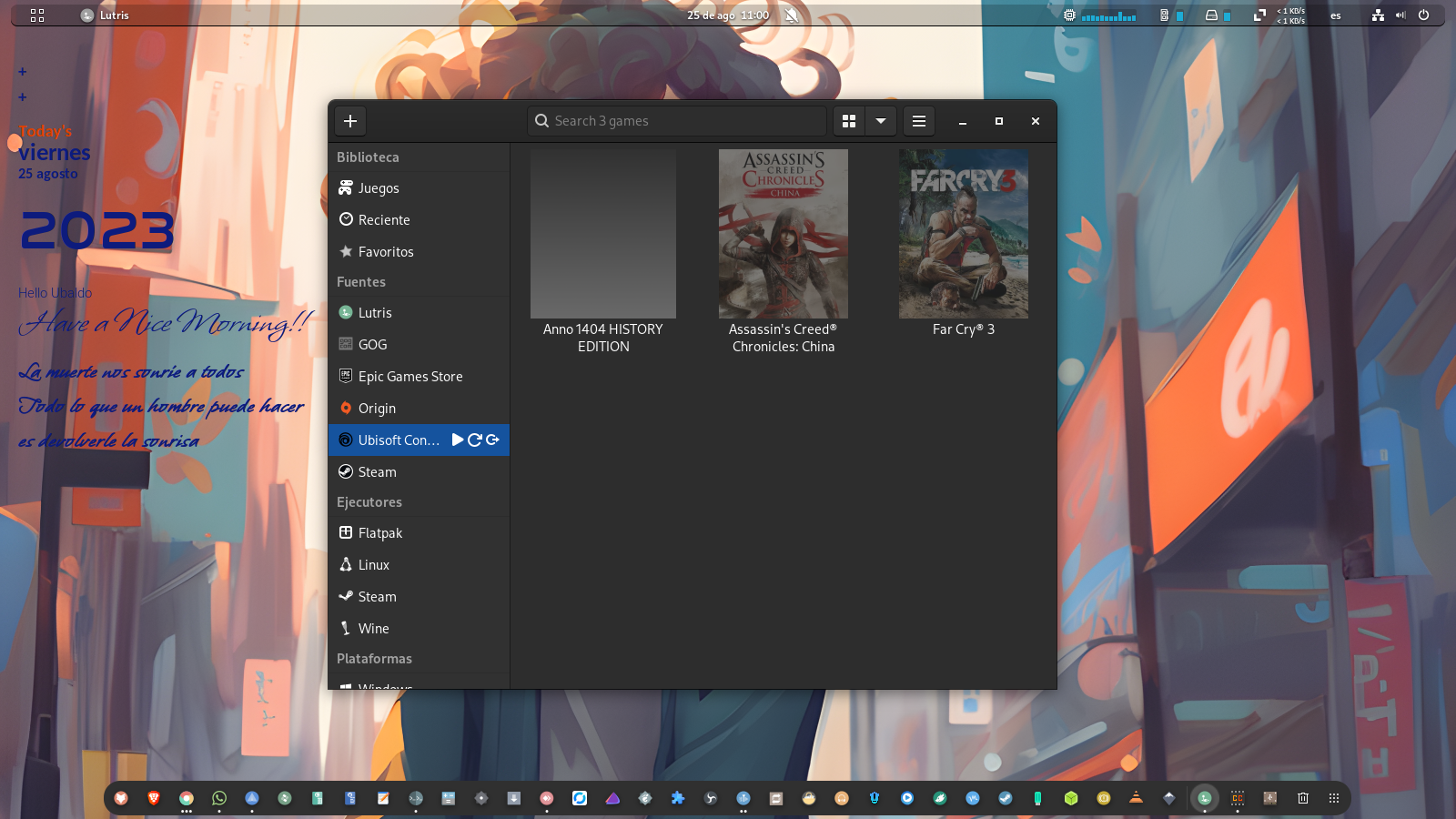Viewport: 1456px width, 819px height.
Task: Click the Fuentes section header
Action: click(x=361, y=282)
